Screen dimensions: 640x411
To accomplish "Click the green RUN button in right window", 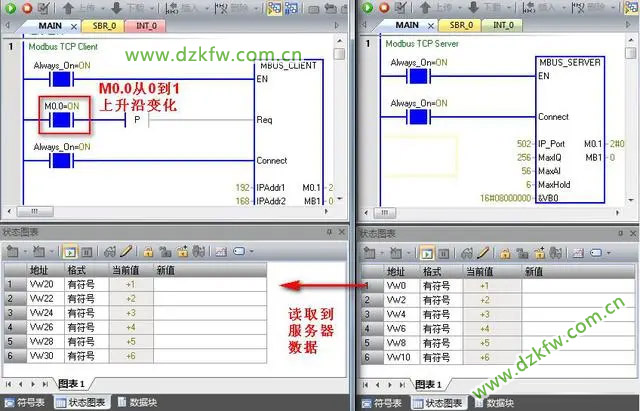I will (367, 8).
